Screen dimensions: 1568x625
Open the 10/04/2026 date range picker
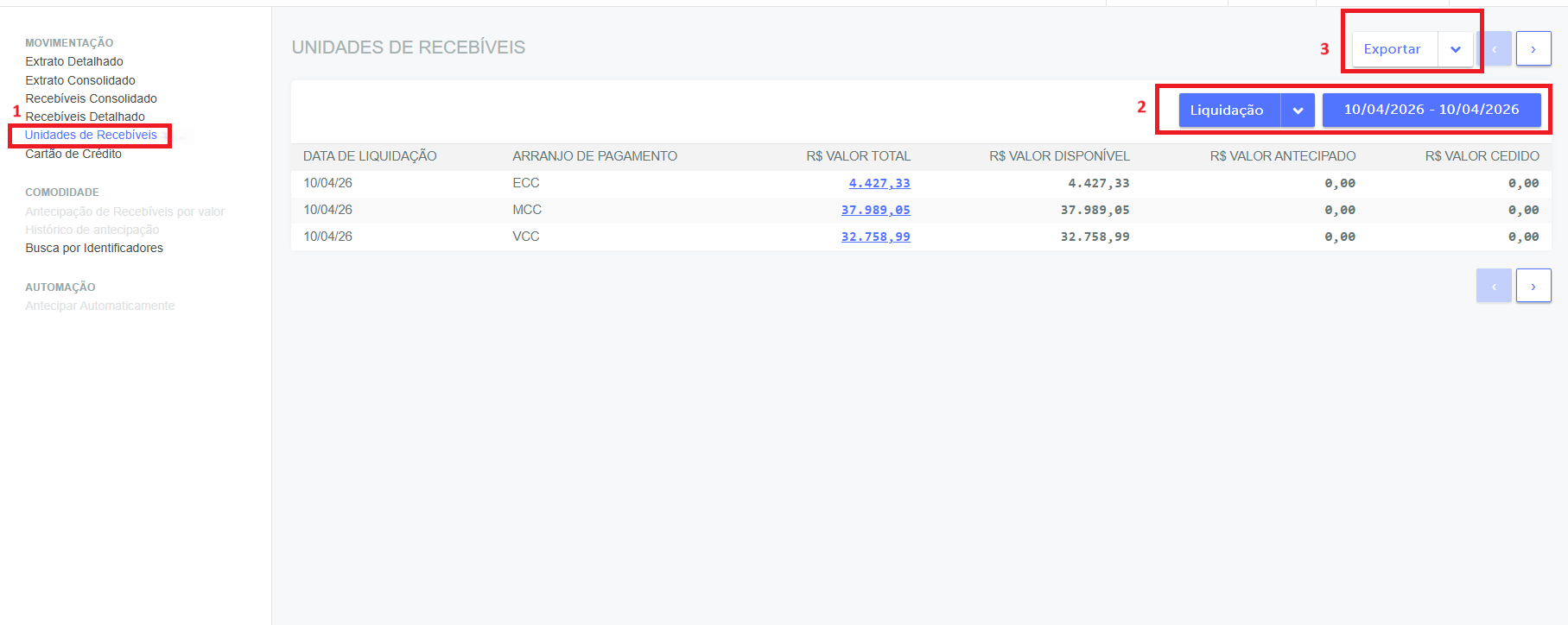(x=1432, y=110)
